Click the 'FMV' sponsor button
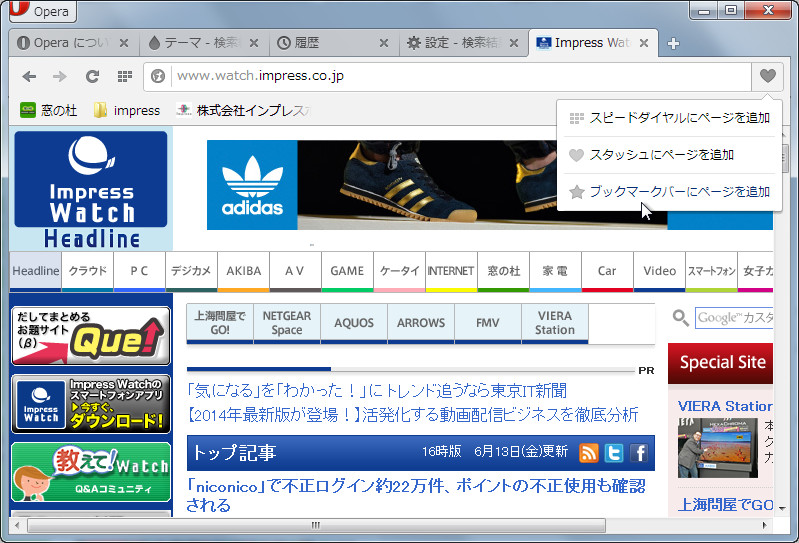The height and width of the screenshot is (543, 799). pyautogui.click(x=488, y=323)
